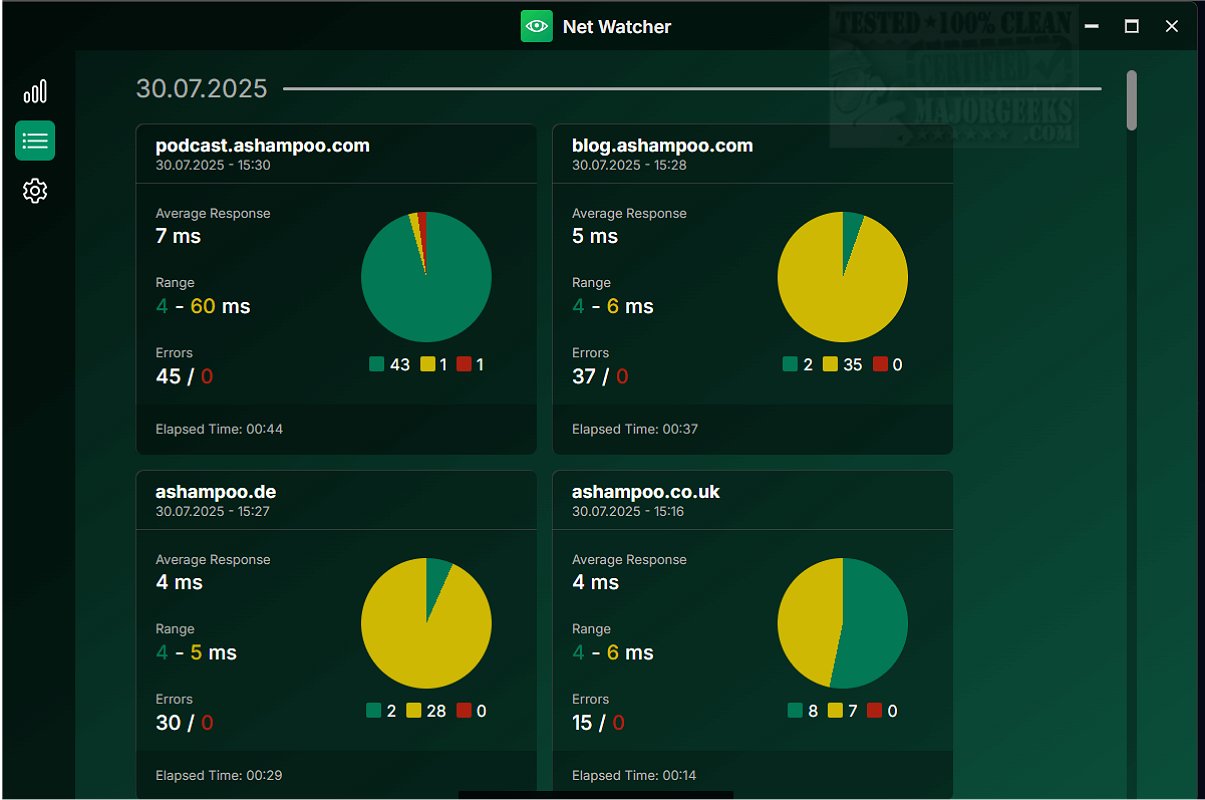The image size is (1205, 800).
Task: Maximize the Net Watcher window
Action: point(1132,27)
